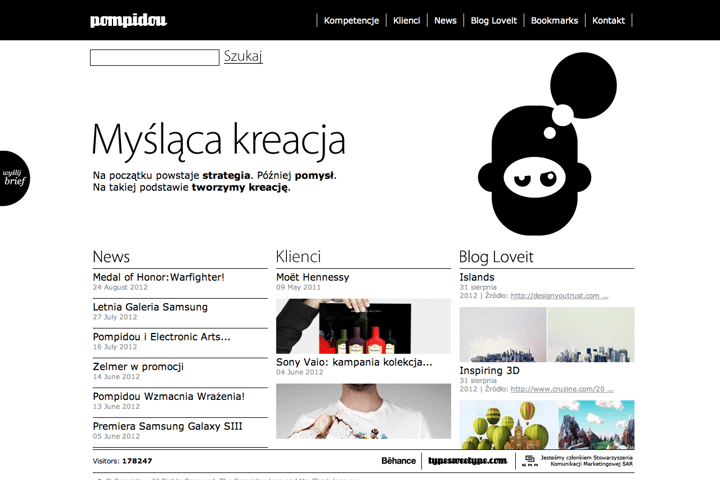720x480 pixels.
Task: Open Blog Loveit in the top navigation
Action: click(494, 21)
